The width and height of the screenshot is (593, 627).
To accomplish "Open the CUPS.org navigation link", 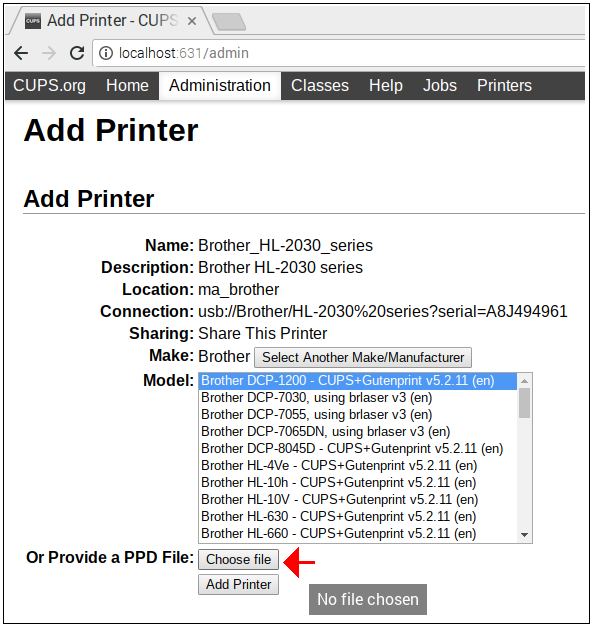I will 49,86.
